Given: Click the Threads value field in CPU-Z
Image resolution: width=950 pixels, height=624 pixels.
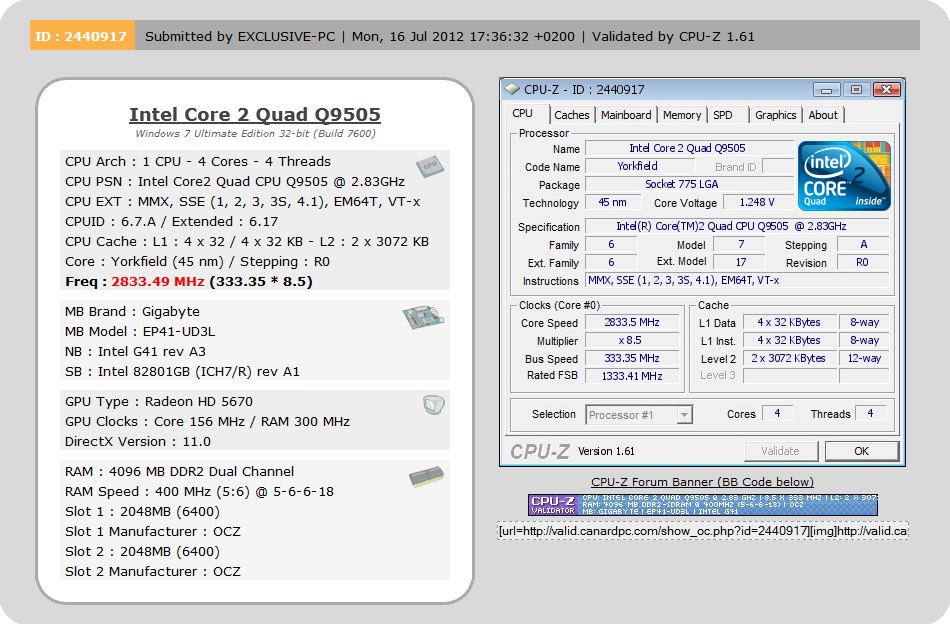Looking at the screenshot, I should (871, 413).
